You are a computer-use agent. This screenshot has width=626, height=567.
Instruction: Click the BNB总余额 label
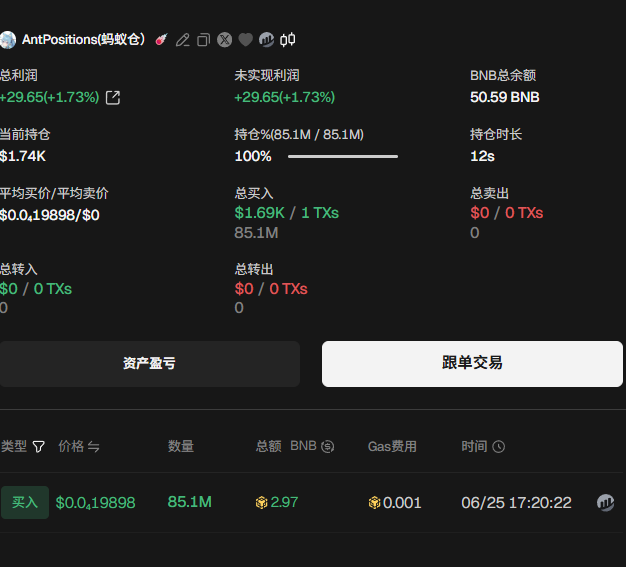503,75
